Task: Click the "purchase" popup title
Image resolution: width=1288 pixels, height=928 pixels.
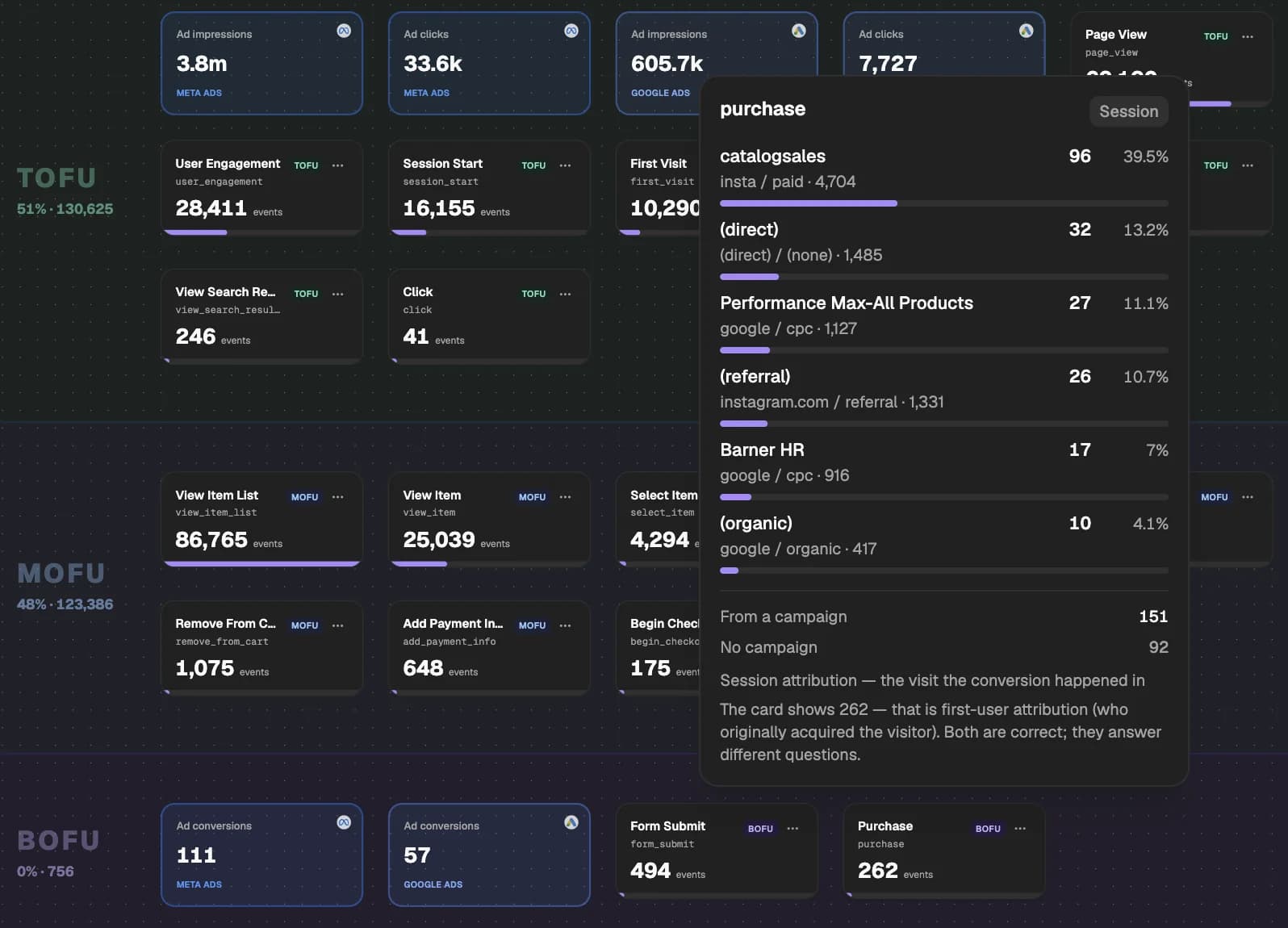Action: point(763,109)
